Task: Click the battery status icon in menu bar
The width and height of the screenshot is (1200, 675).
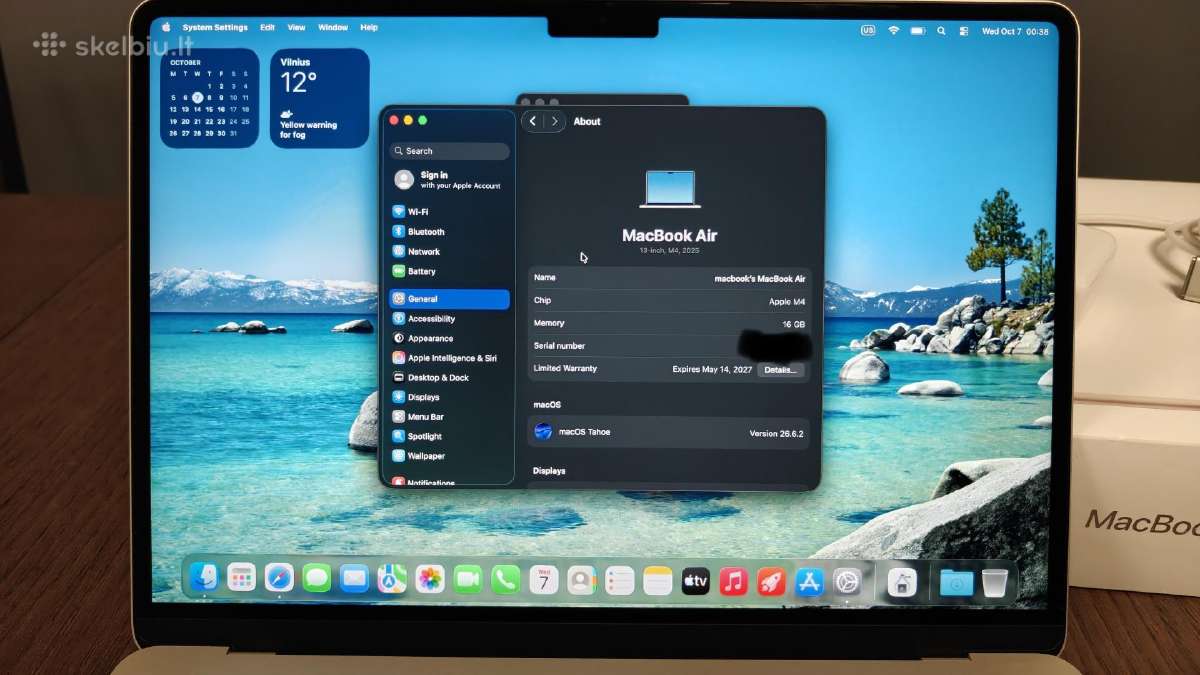Action: click(x=917, y=31)
